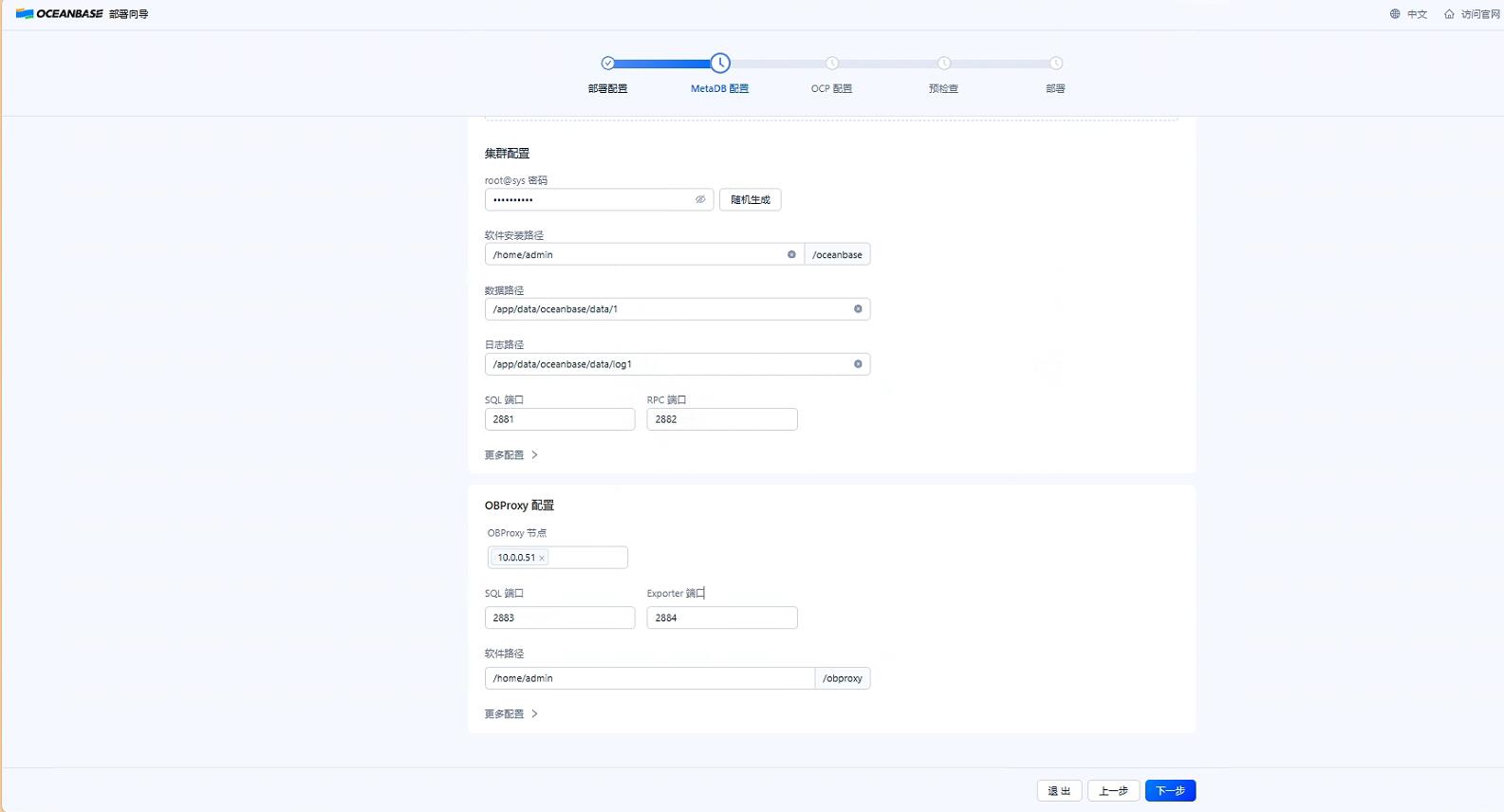The image size is (1504, 812).
Task: Go back with the 上一步 button
Action: point(1113,791)
